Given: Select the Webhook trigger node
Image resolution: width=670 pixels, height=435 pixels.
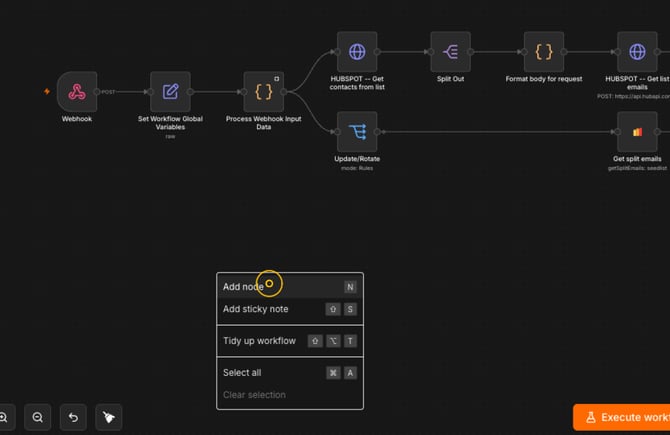Looking at the screenshot, I should (x=77, y=92).
